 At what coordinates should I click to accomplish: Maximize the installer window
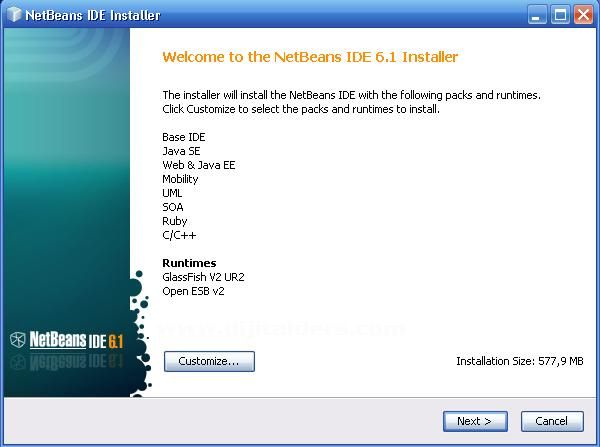pyautogui.click(x=560, y=15)
